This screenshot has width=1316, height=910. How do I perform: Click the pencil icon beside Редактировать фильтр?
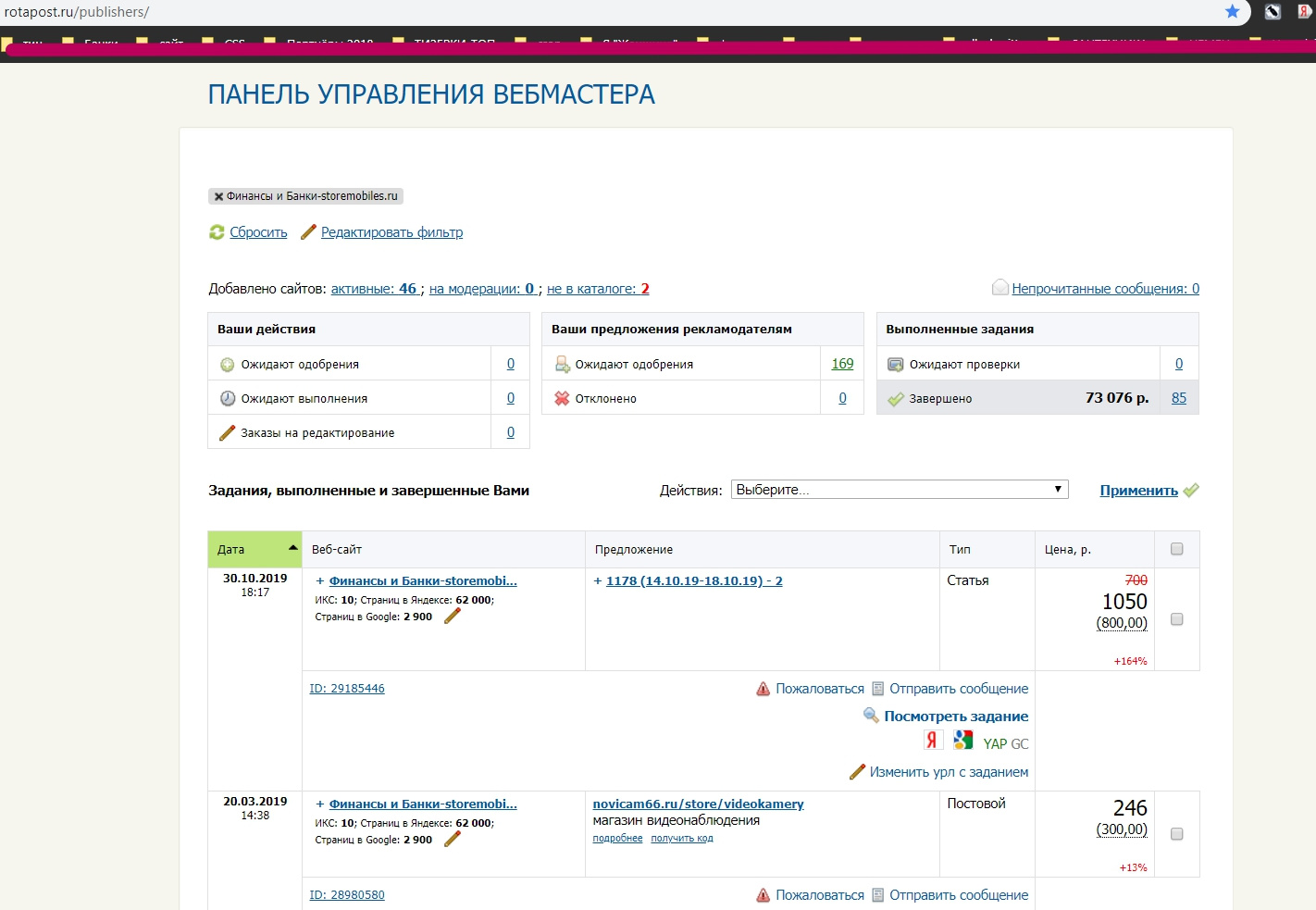(308, 232)
